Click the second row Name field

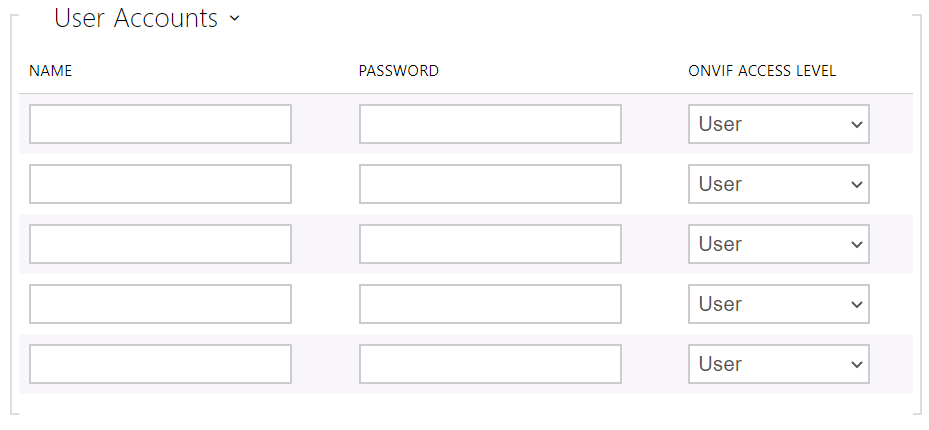click(160, 184)
